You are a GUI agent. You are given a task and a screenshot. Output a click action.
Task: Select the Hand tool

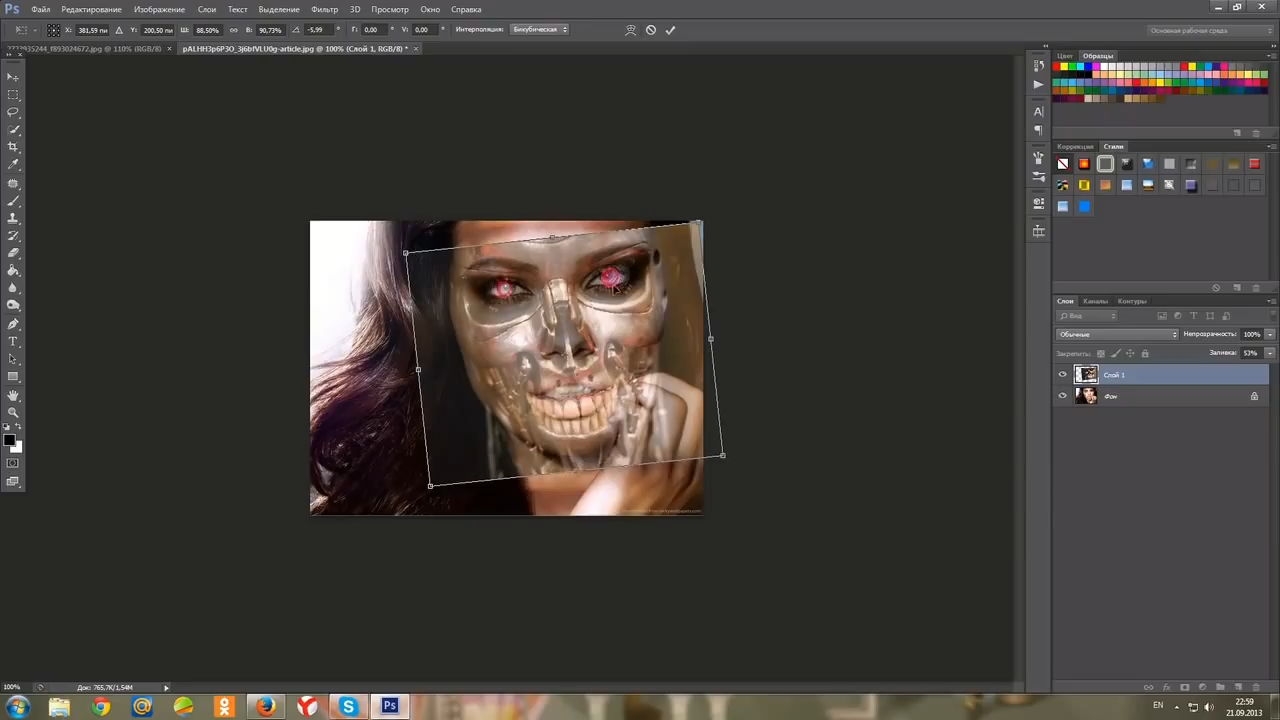click(x=13, y=395)
